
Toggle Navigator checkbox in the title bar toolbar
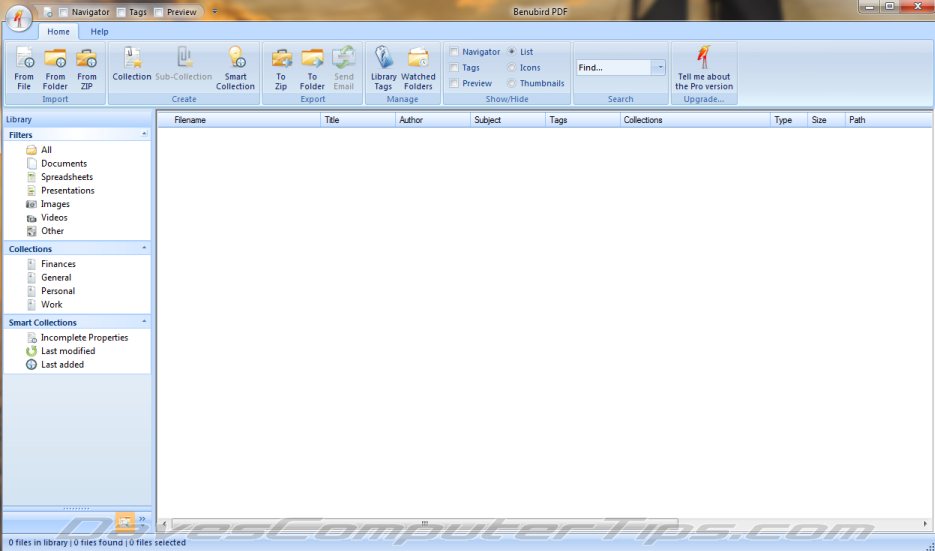point(63,12)
